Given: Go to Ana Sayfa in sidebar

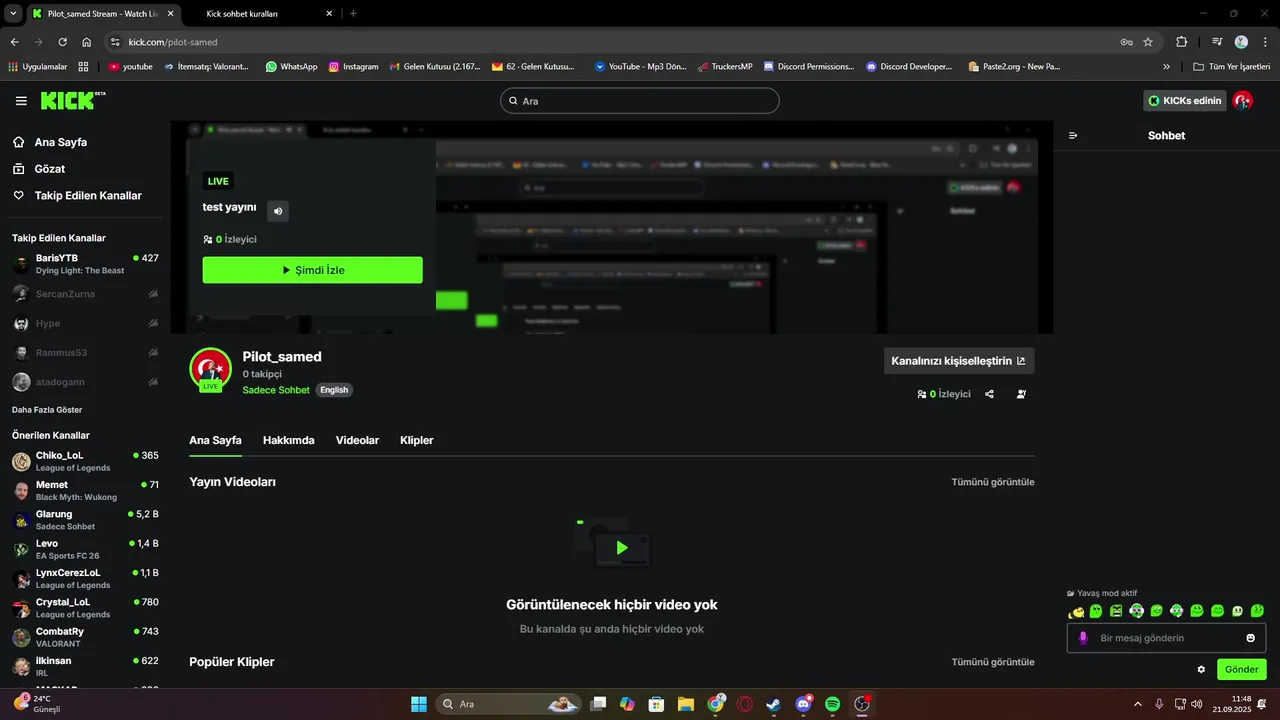Looking at the screenshot, I should pyautogui.click(x=85, y=142).
